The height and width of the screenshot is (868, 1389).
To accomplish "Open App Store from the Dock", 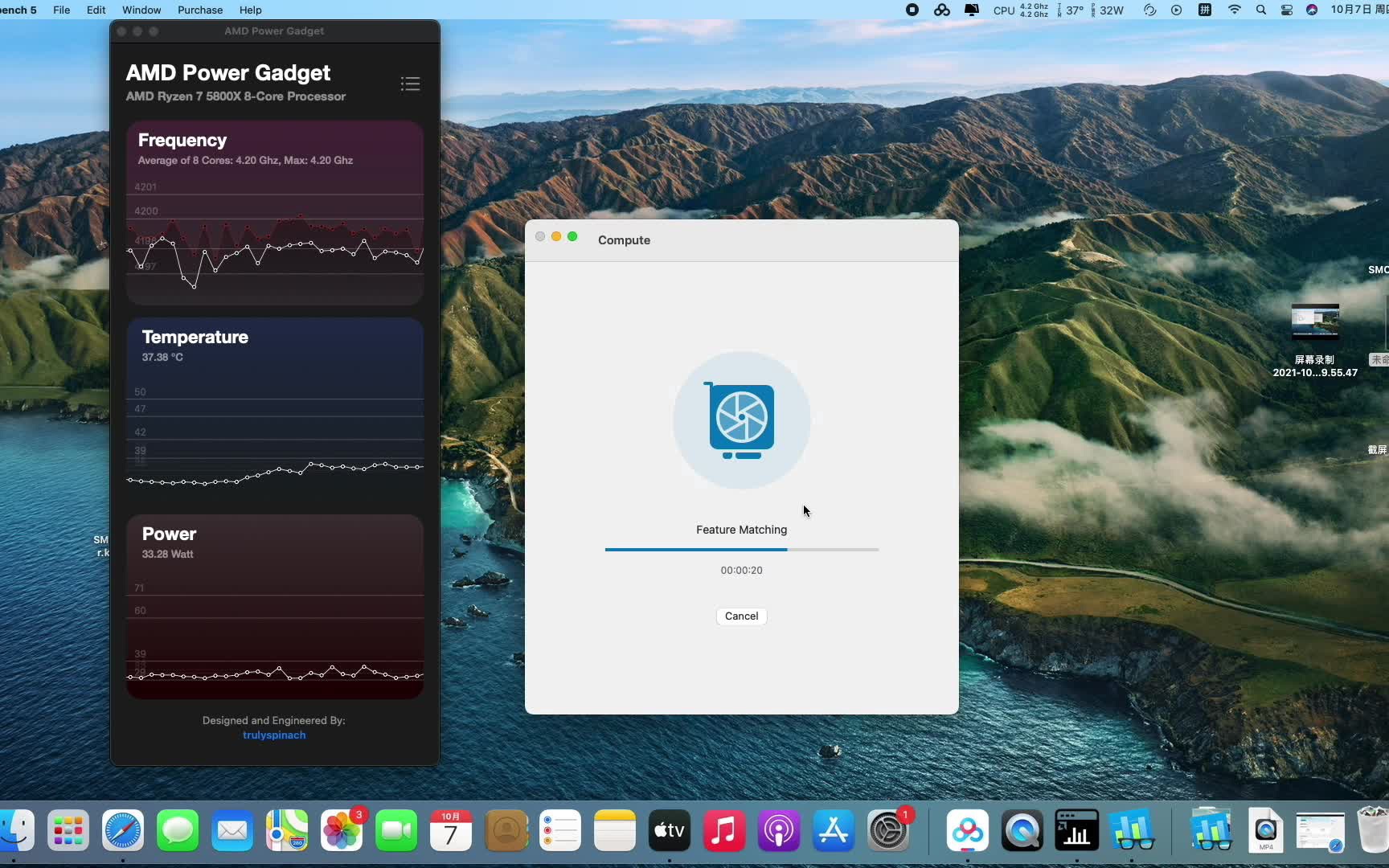I will click(x=834, y=830).
